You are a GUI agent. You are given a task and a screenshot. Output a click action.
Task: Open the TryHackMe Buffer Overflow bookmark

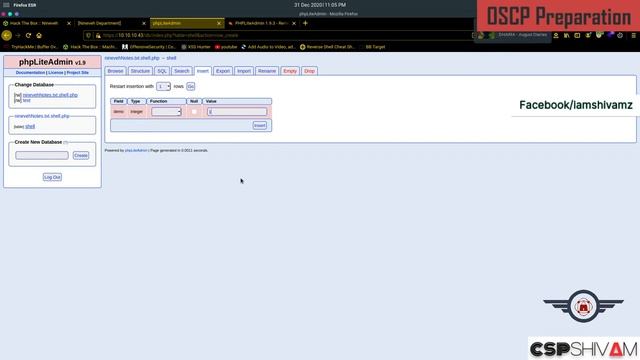[x=32, y=47]
